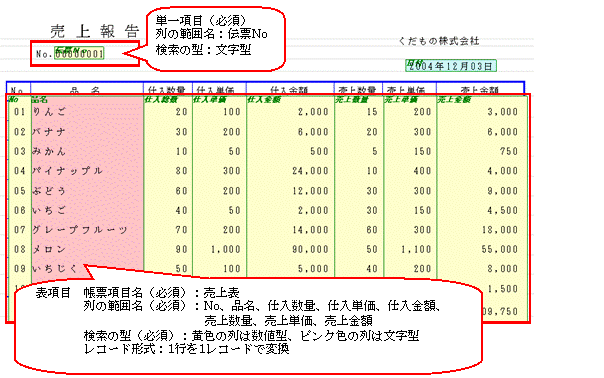Click sales quantity 5 in みかん row

(374, 151)
